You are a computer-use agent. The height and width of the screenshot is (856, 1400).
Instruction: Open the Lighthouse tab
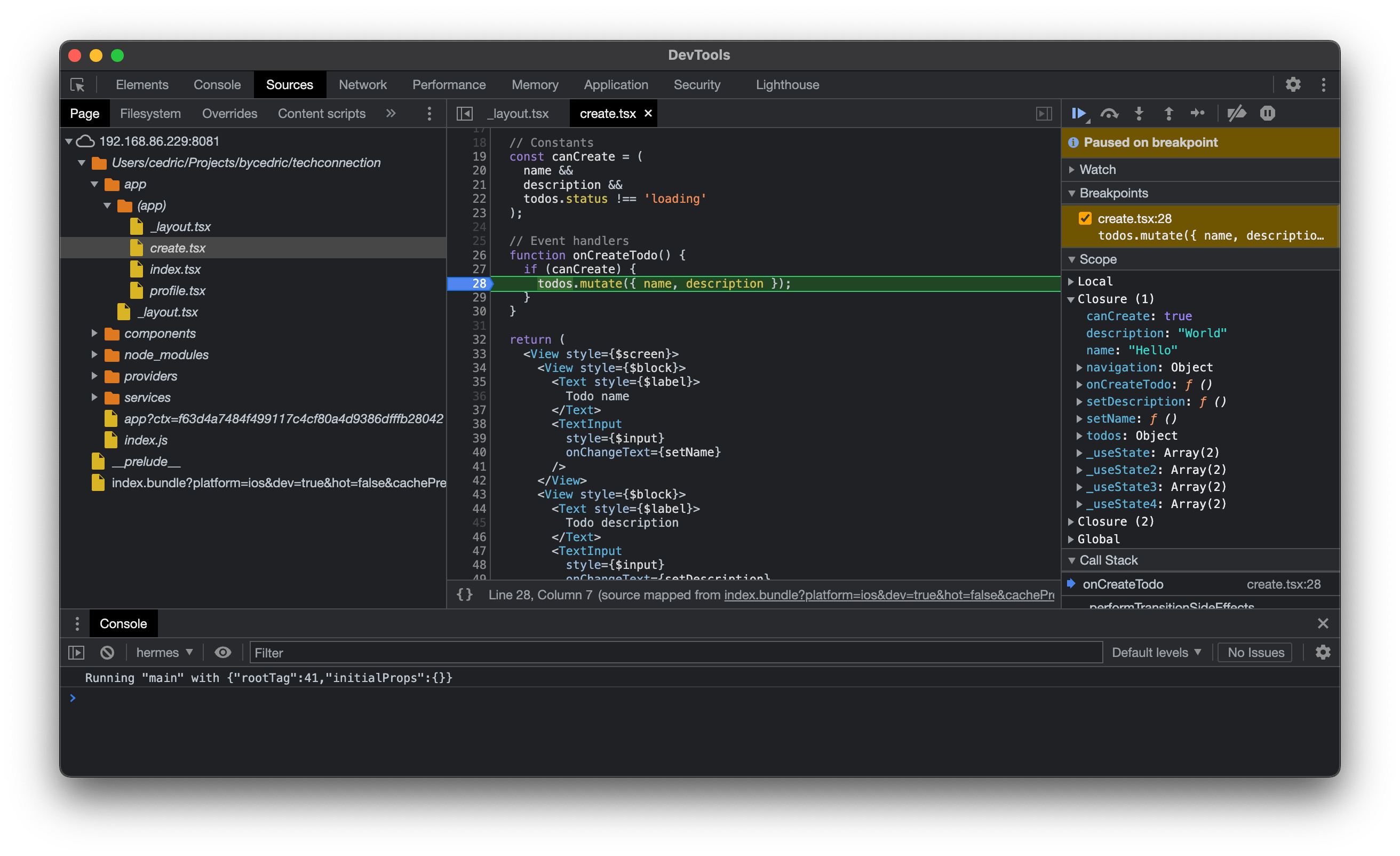point(787,85)
